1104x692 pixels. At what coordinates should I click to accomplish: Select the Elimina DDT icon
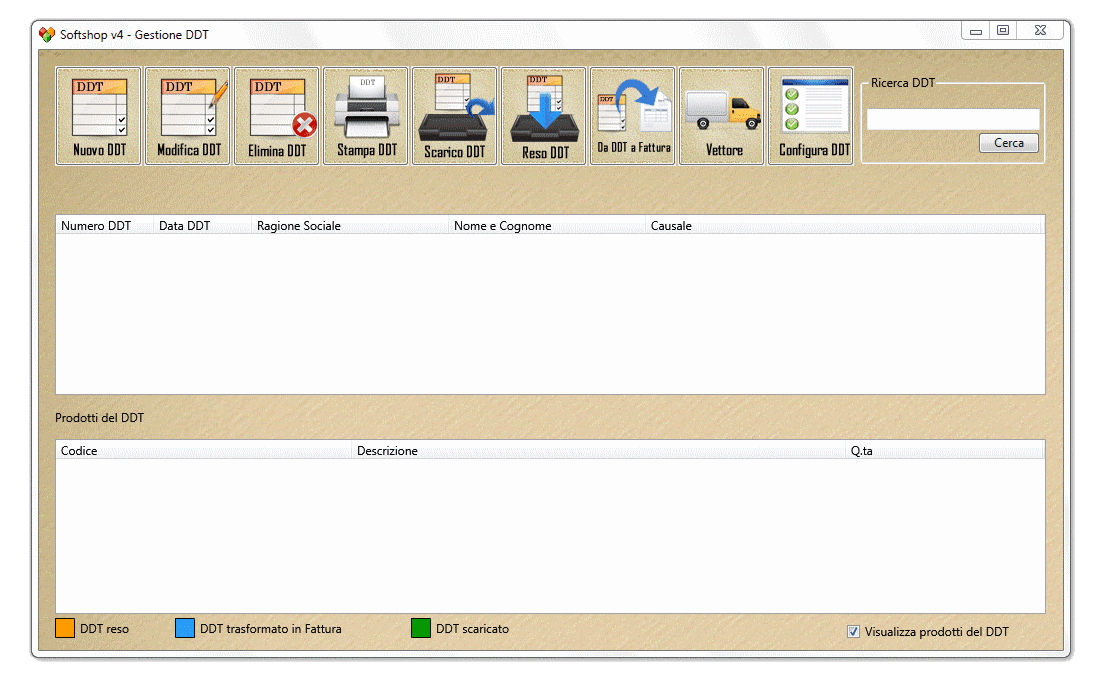[x=276, y=115]
